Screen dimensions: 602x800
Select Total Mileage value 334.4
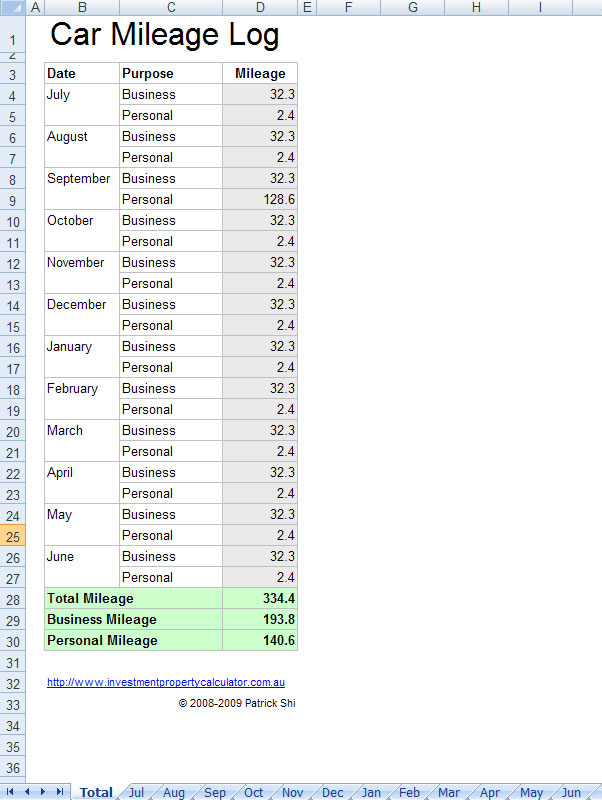[260, 598]
